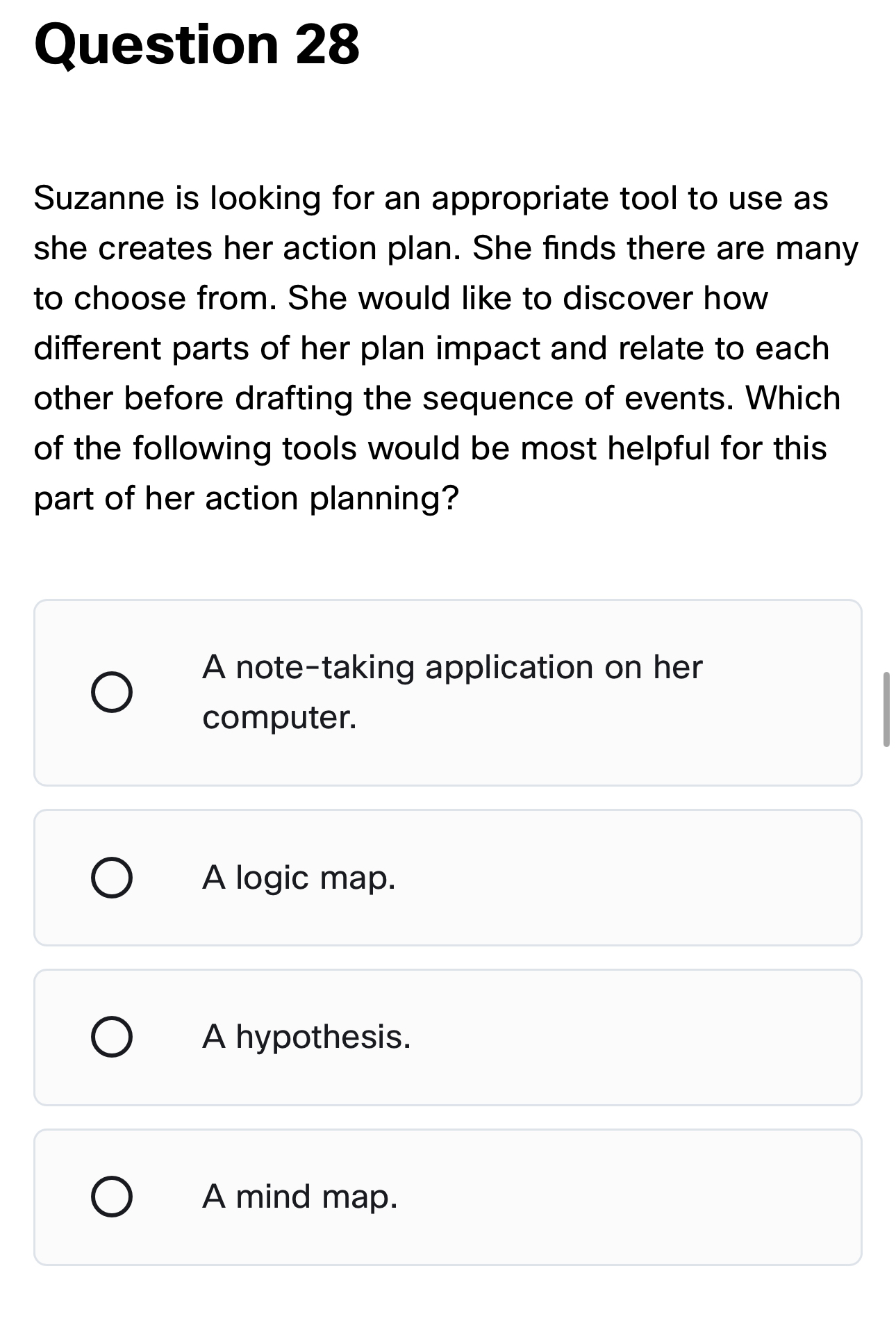Click the text 'A mind map.'
Viewport: 896px width, 1321px height.
[299, 1195]
